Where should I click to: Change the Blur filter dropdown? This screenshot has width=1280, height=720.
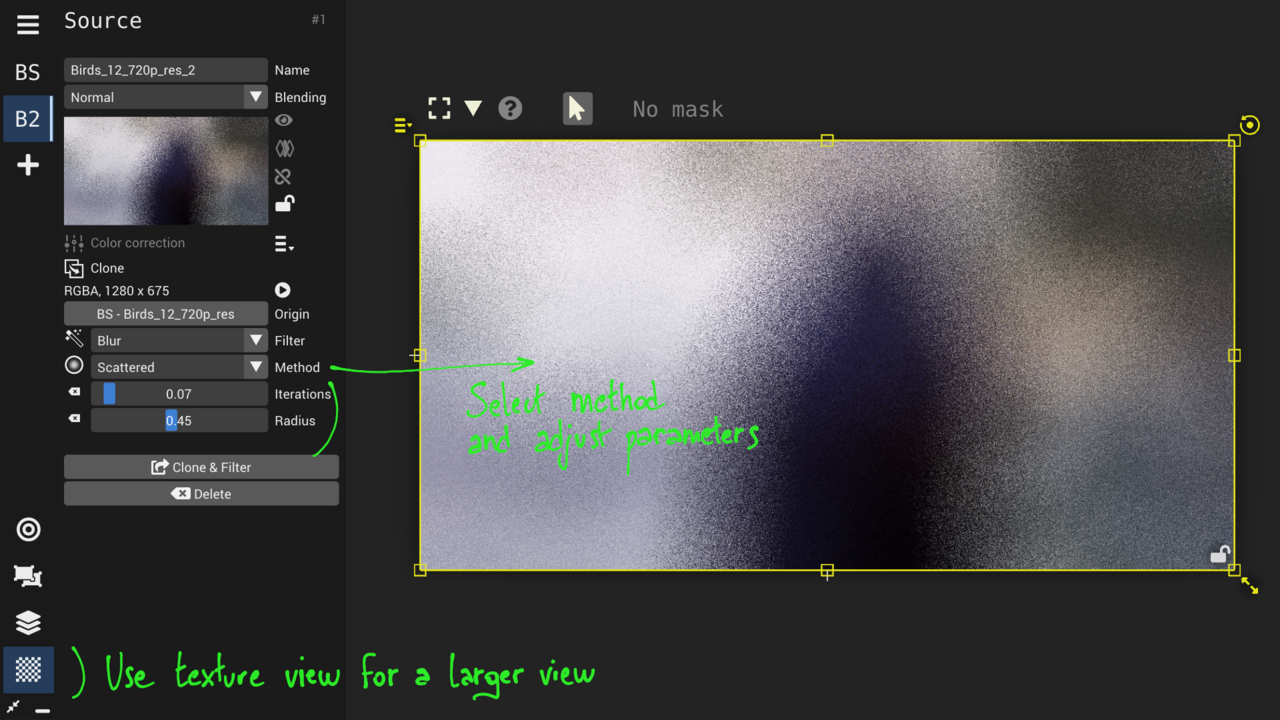click(x=178, y=340)
